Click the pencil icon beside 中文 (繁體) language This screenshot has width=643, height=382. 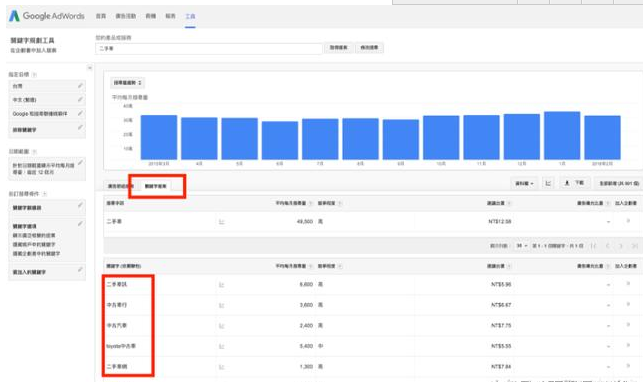point(80,99)
